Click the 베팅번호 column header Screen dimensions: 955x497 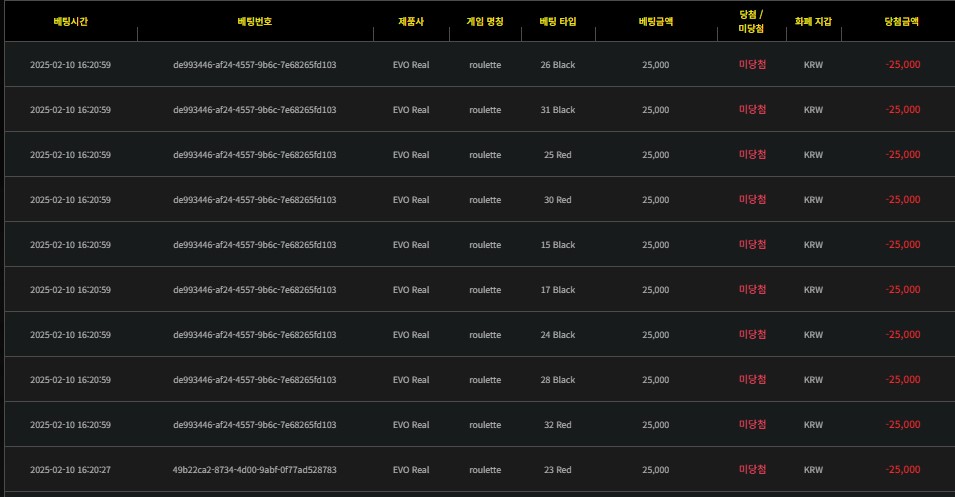pos(255,21)
